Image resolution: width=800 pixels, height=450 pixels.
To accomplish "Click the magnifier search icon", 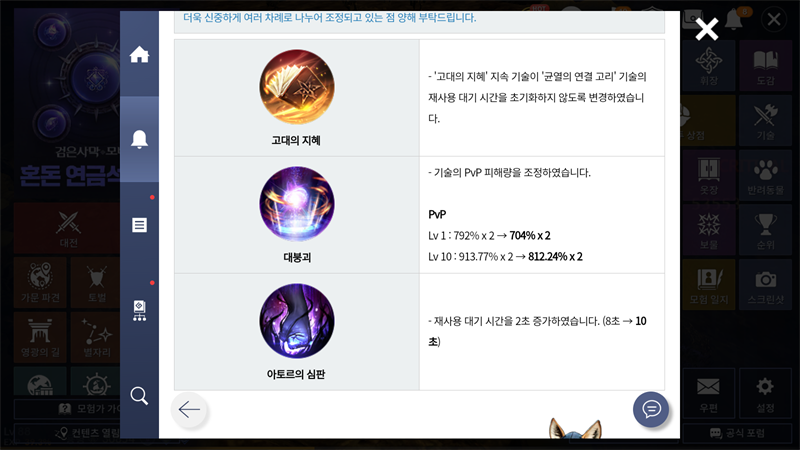I will pyautogui.click(x=139, y=395).
